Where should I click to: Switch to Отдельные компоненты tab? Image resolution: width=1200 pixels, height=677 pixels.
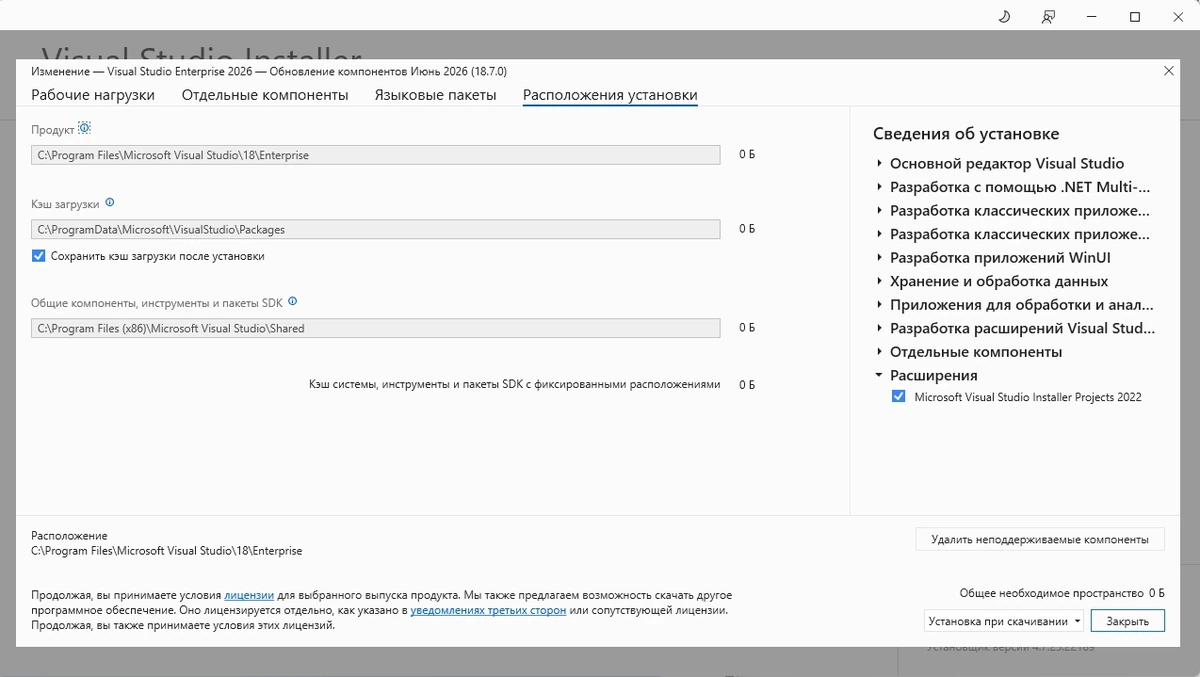tap(265, 95)
